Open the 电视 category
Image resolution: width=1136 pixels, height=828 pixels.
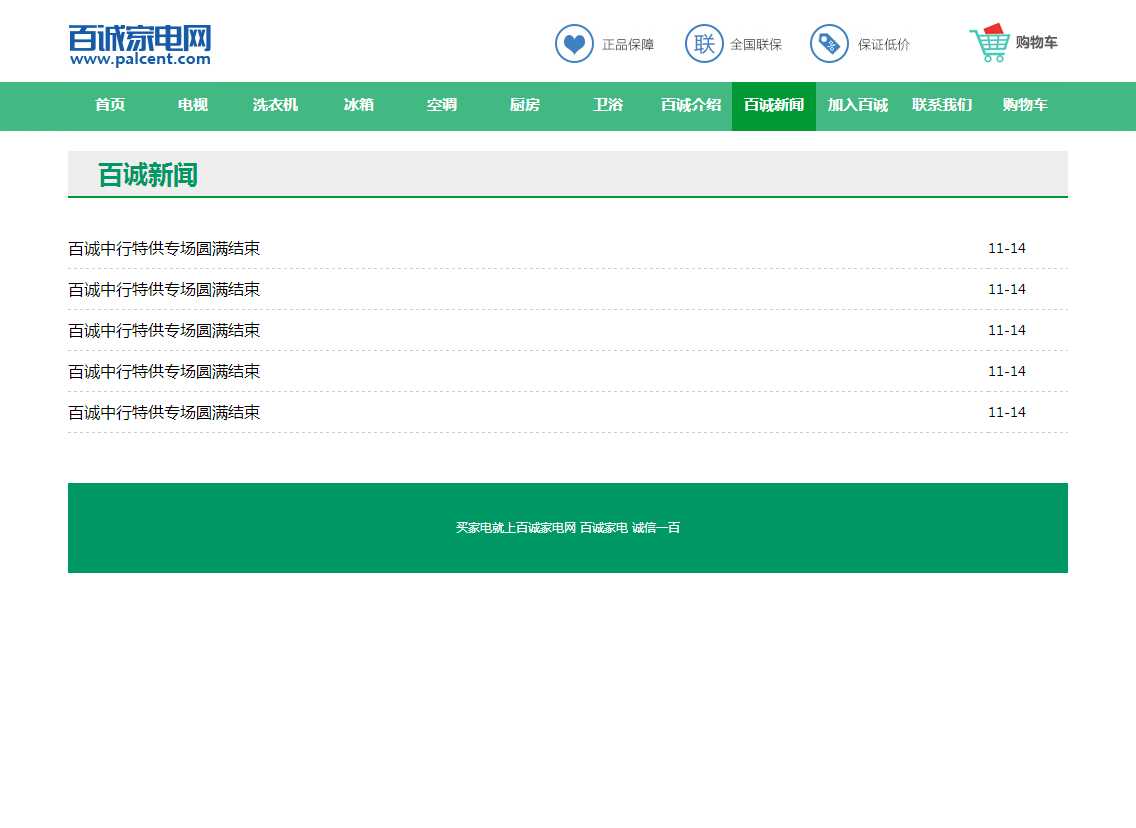[x=193, y=105]
